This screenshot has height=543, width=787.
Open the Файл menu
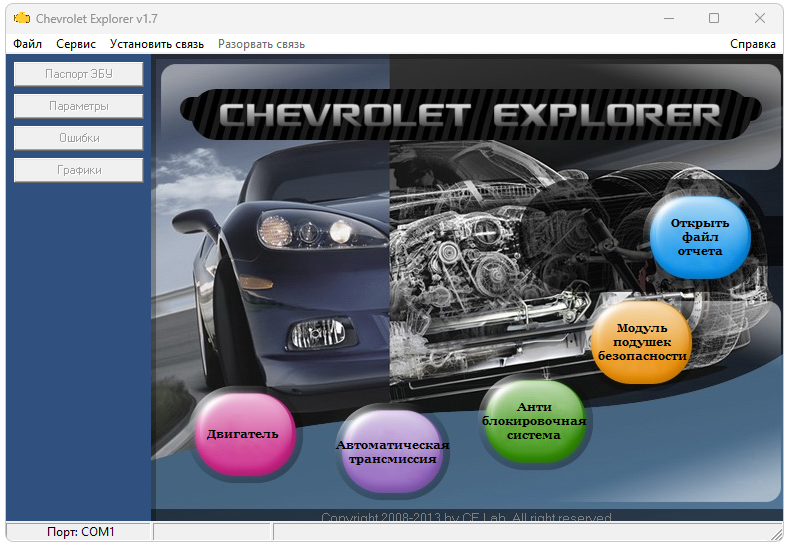27,44
